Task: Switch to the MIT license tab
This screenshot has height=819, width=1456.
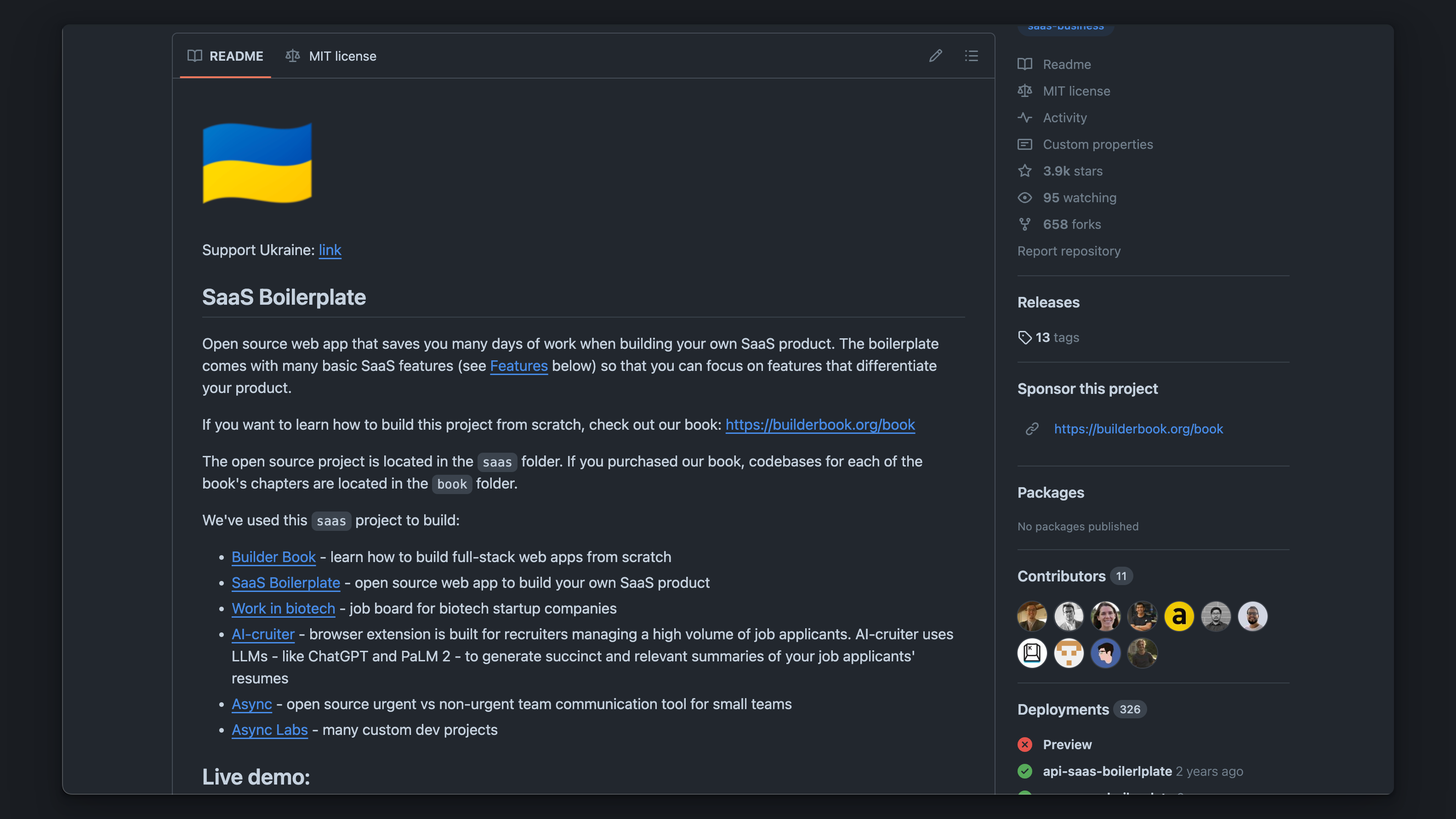Action: pyautogui.click(x=330, y=56)
